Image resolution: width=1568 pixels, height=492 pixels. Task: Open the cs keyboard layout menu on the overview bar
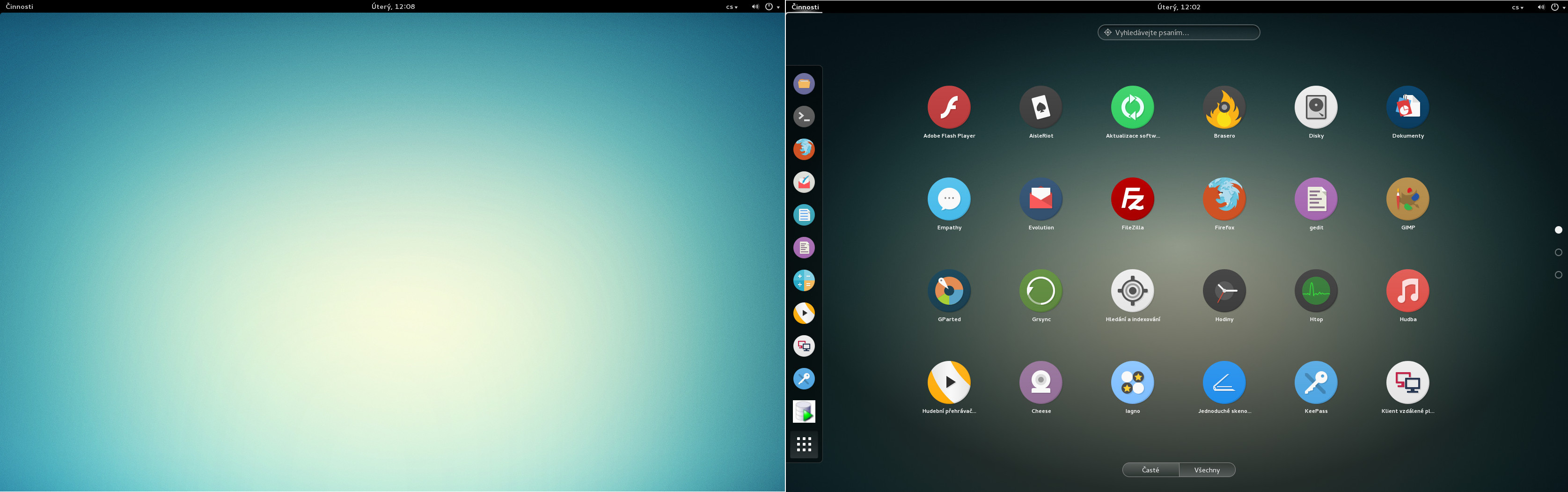click(x=1517, y=7)
